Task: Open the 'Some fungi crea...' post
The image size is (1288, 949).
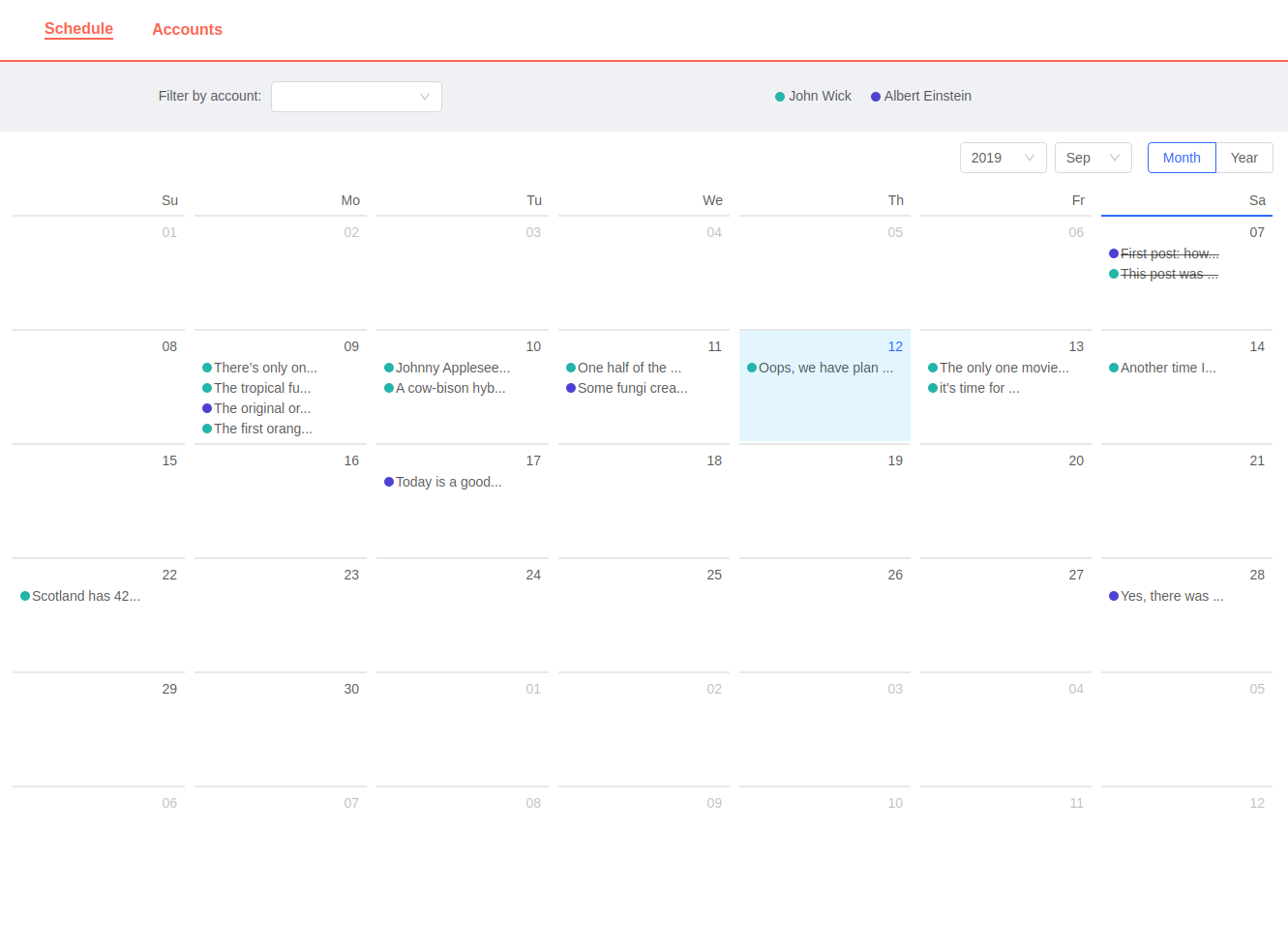Action: (627, 388)
